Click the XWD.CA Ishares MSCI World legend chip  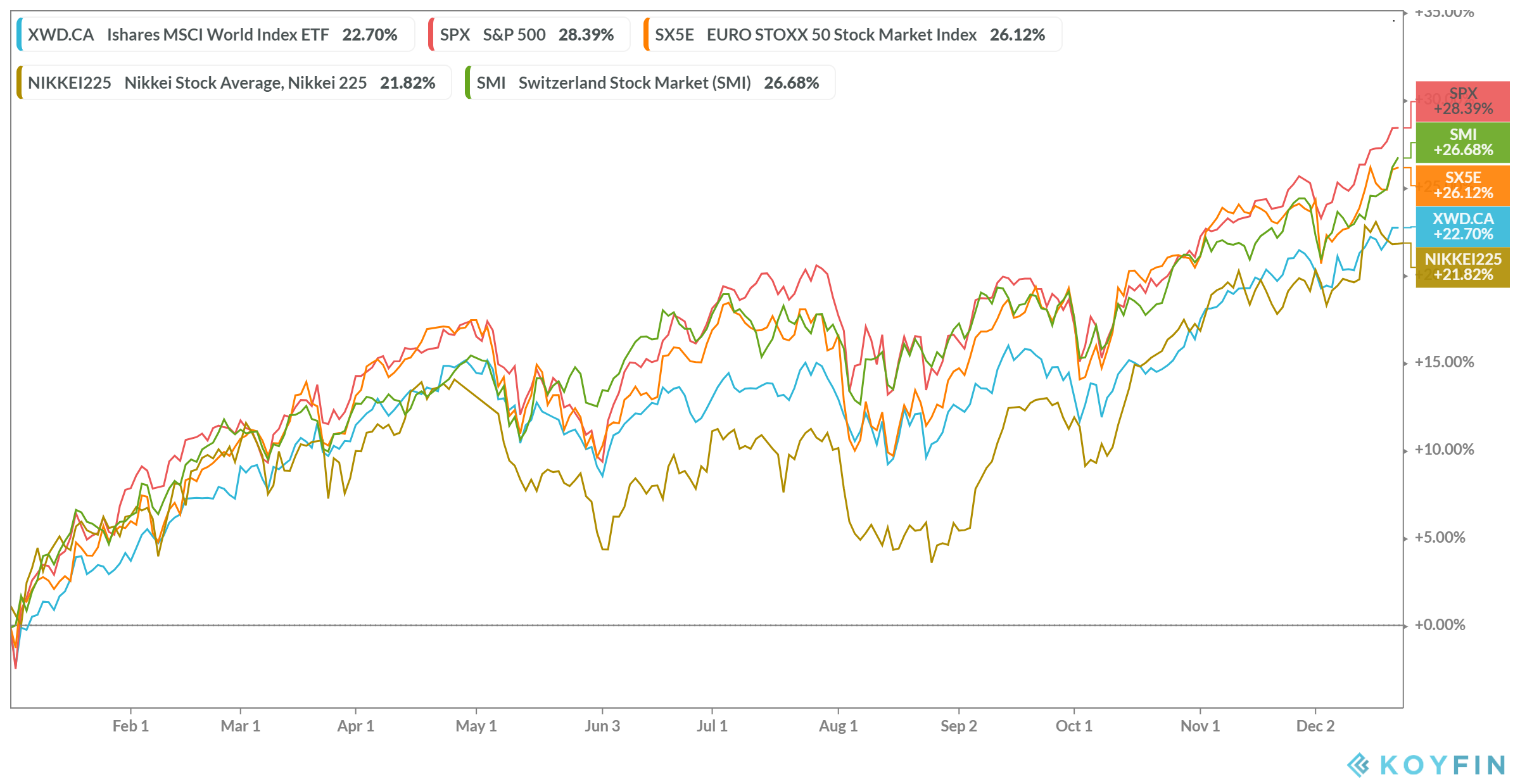215,34
